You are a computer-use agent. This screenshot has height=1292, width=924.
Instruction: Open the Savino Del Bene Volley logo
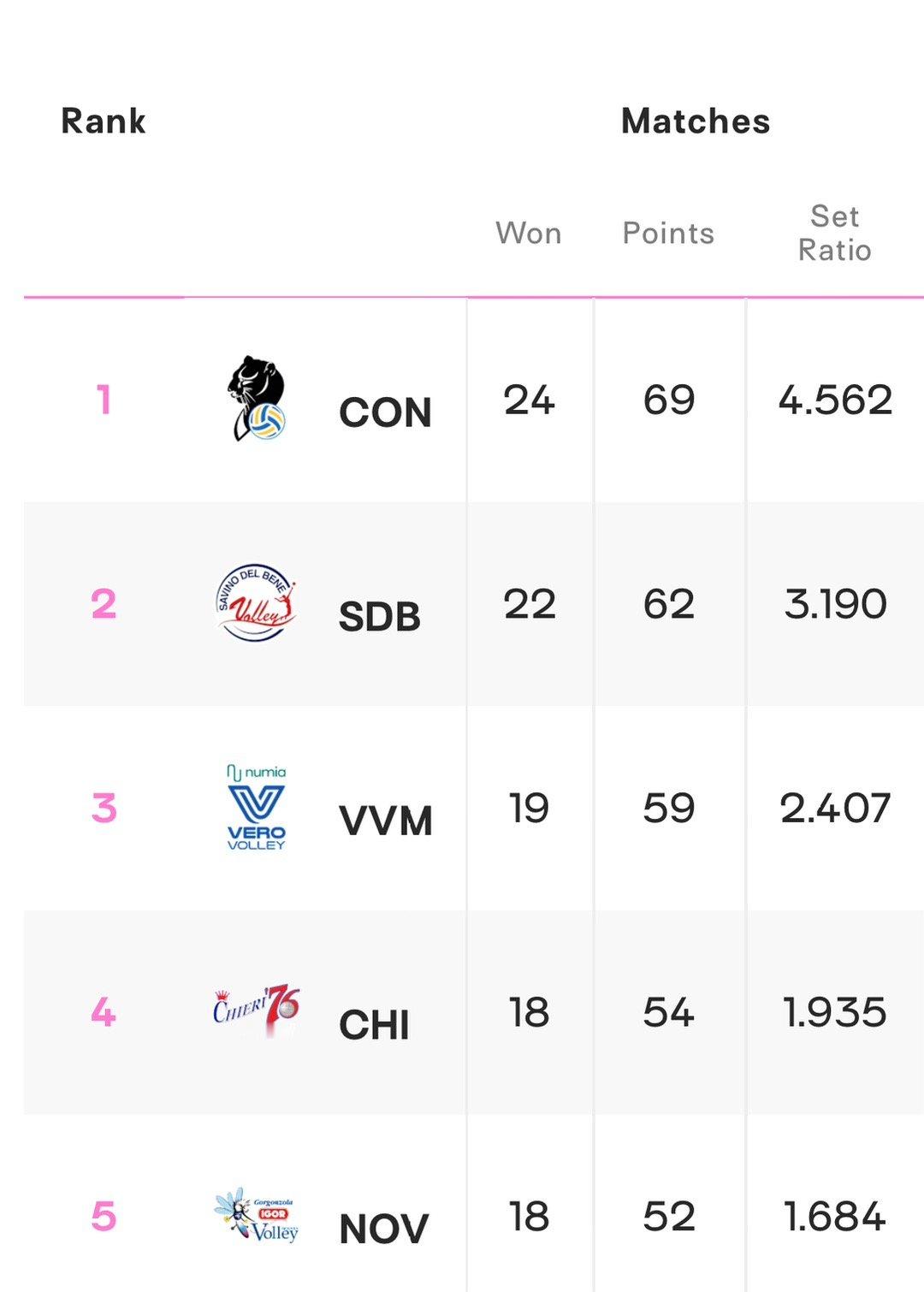click(256, 603)
